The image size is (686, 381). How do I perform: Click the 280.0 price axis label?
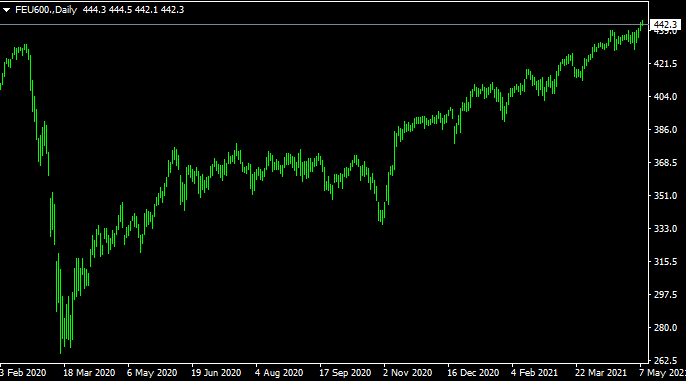point(665,328)
